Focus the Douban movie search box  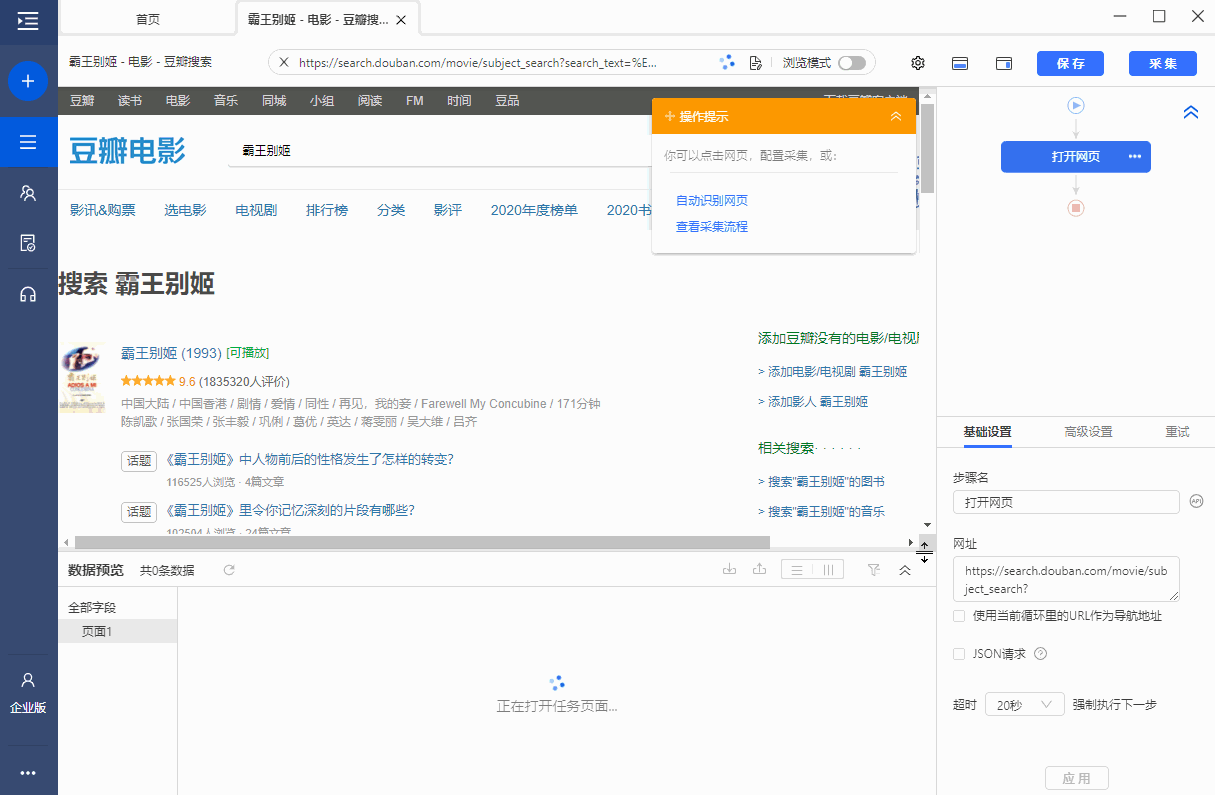(440, 150)
